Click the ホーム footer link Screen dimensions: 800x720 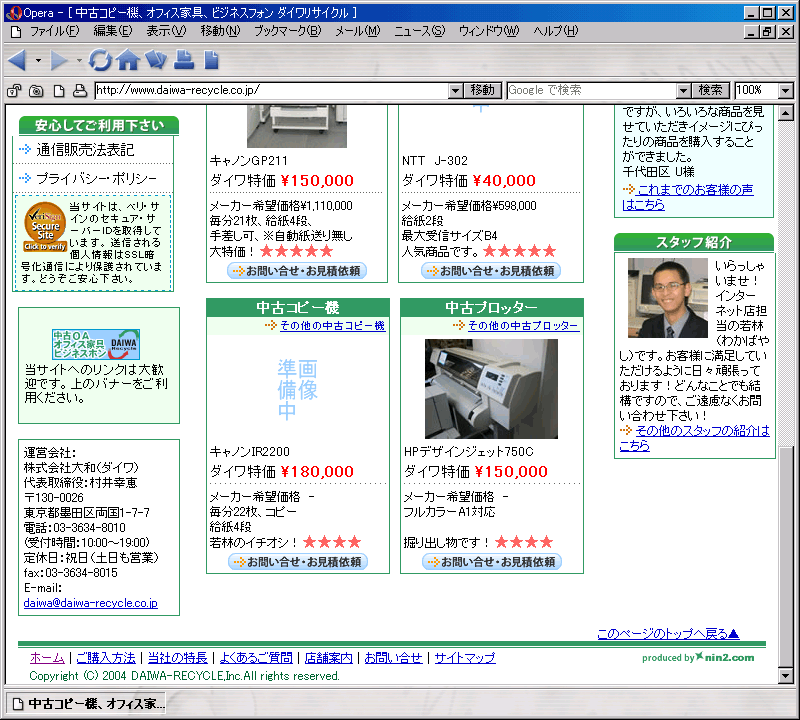pyautogui.click(x=47, y=658)
